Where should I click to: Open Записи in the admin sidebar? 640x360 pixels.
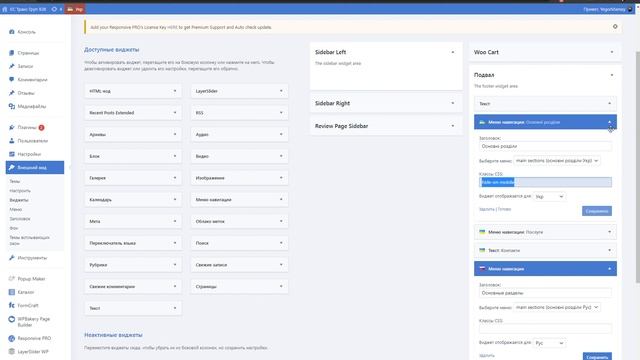pos(25,66)
